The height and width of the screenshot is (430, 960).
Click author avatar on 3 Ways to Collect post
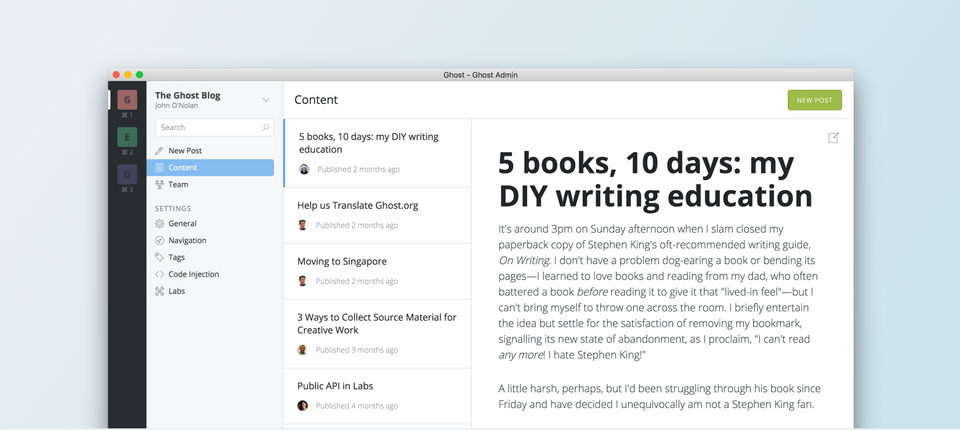click(x=302, y=350)
